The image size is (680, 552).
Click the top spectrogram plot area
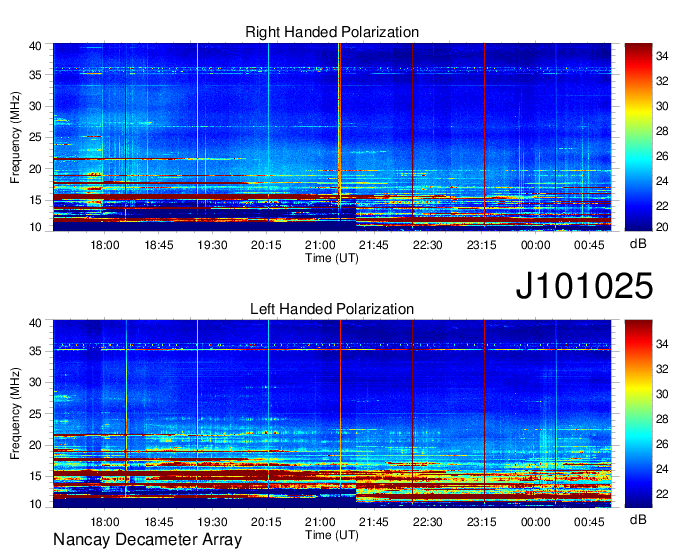click(332, 137)
